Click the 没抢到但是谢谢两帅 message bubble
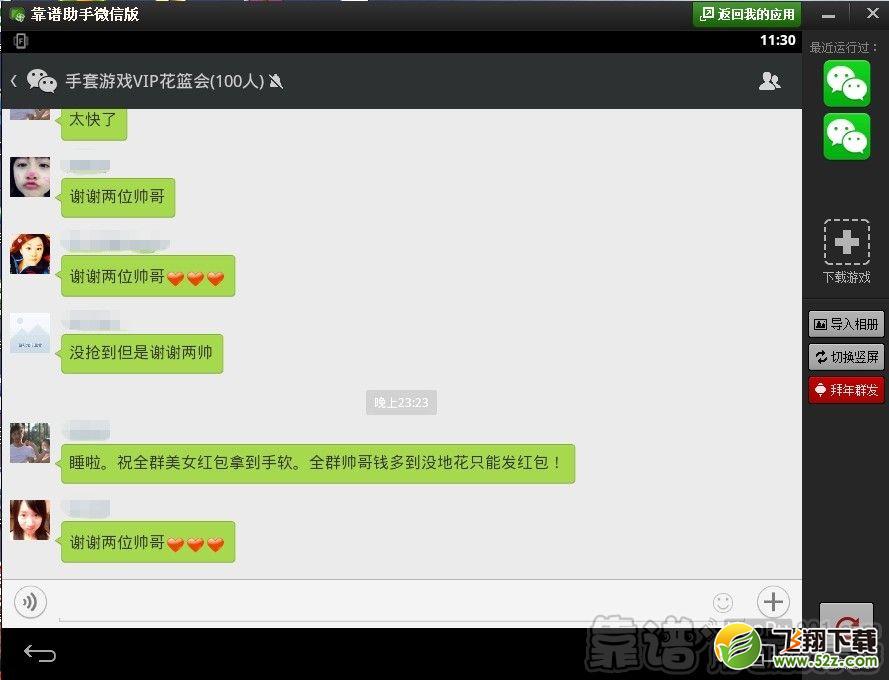Image resolution: width=889 pixels, height=680 pixels. [141, 353]
